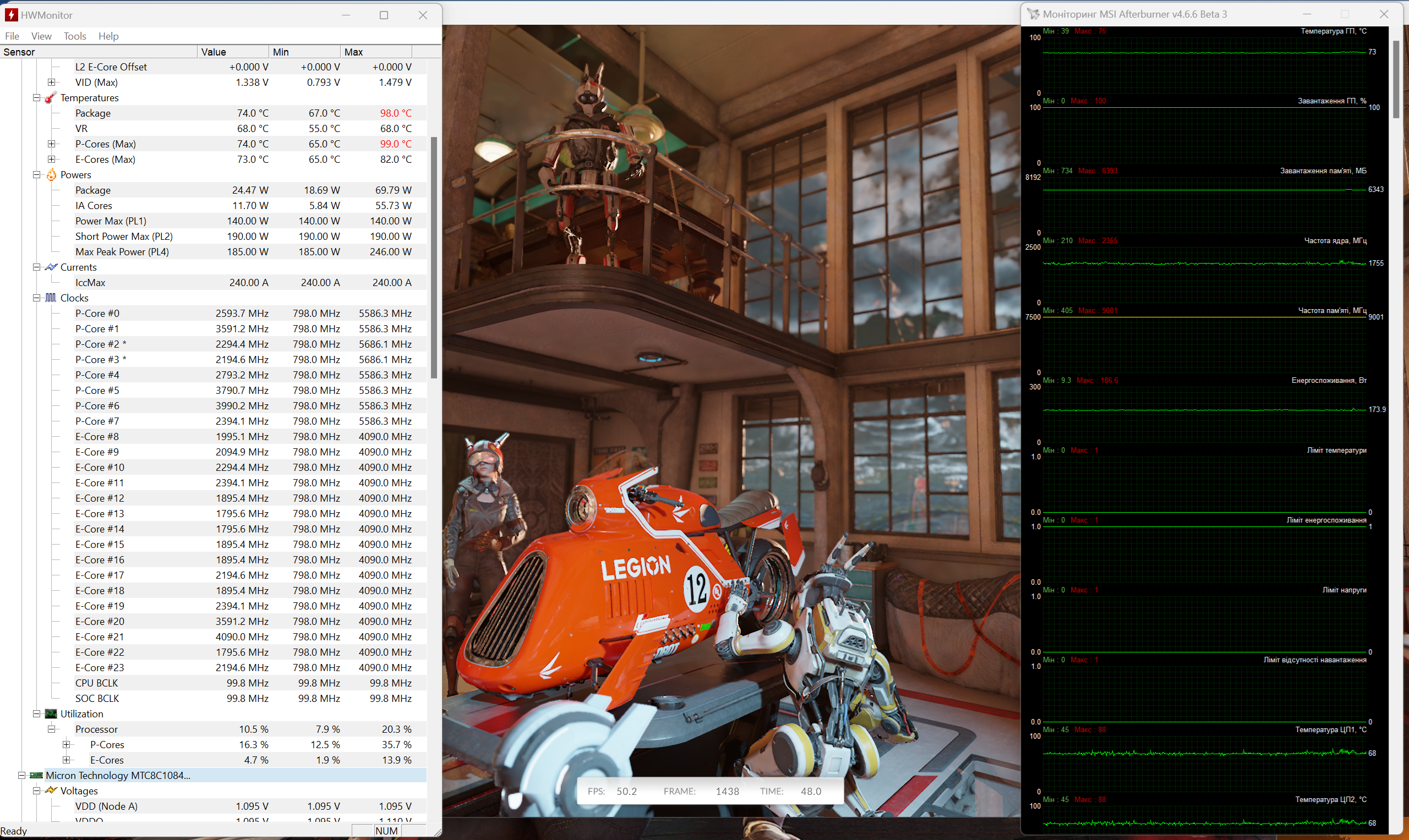Click the power consumption graph in Afterburner

point(1205,414)
